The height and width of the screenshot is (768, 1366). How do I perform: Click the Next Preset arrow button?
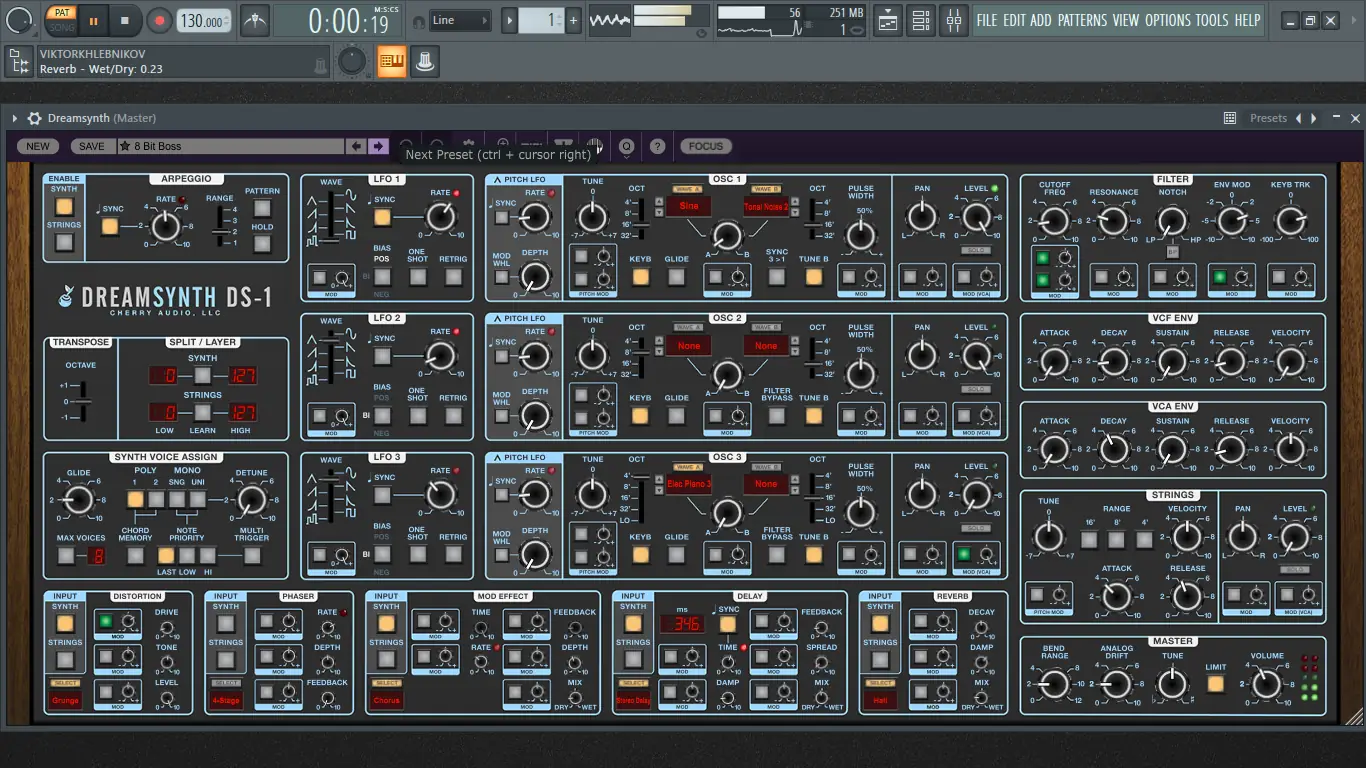[378, 146]
